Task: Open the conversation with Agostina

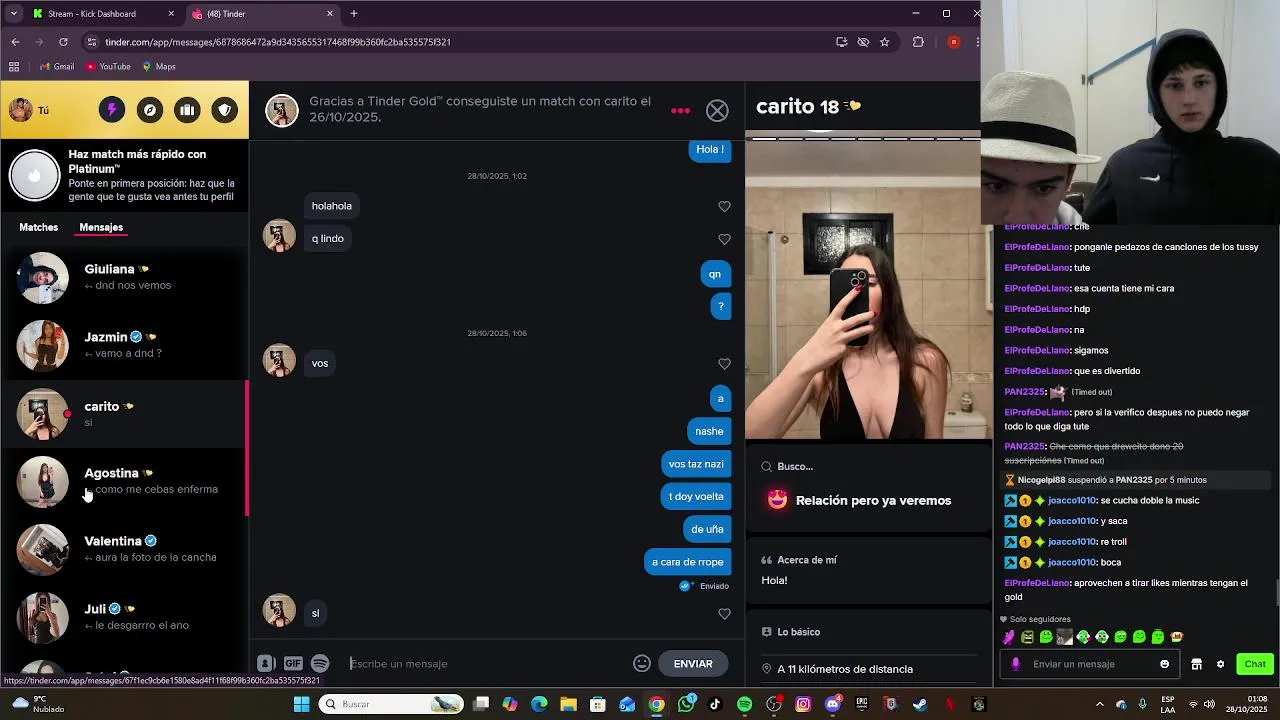Action: tap(124, 481)
